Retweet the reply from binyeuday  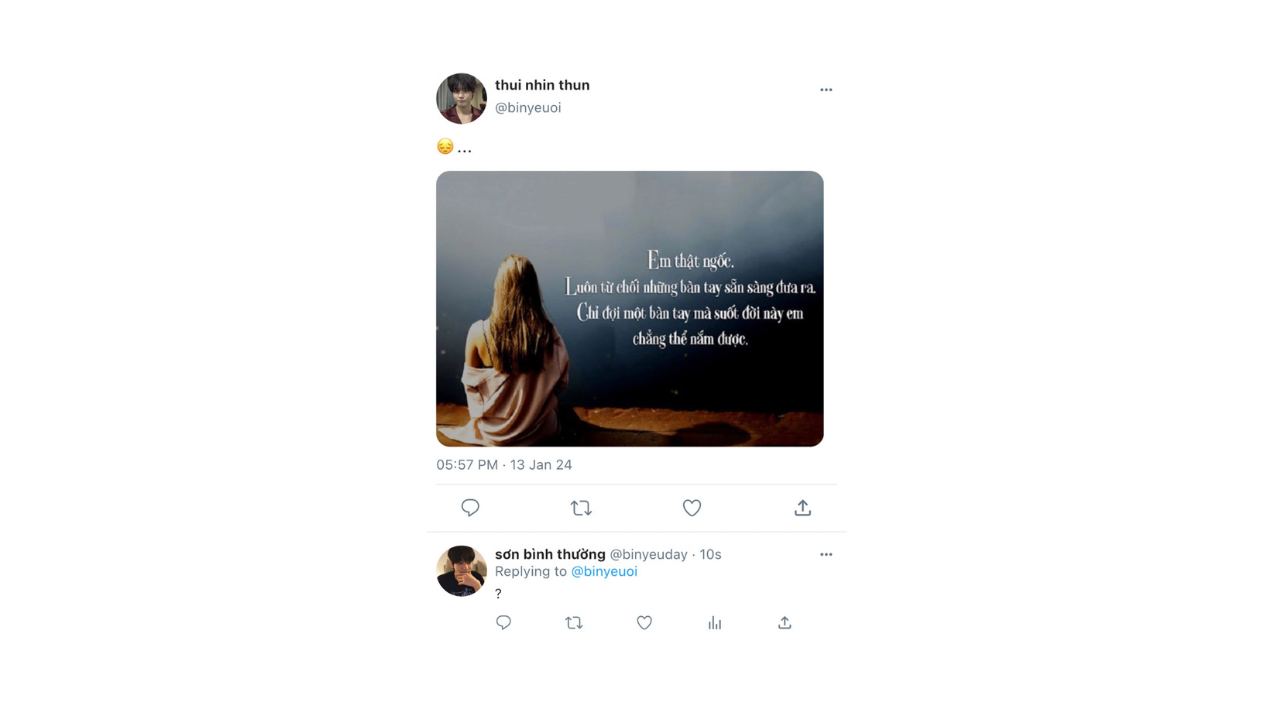(x=574, y=623)
